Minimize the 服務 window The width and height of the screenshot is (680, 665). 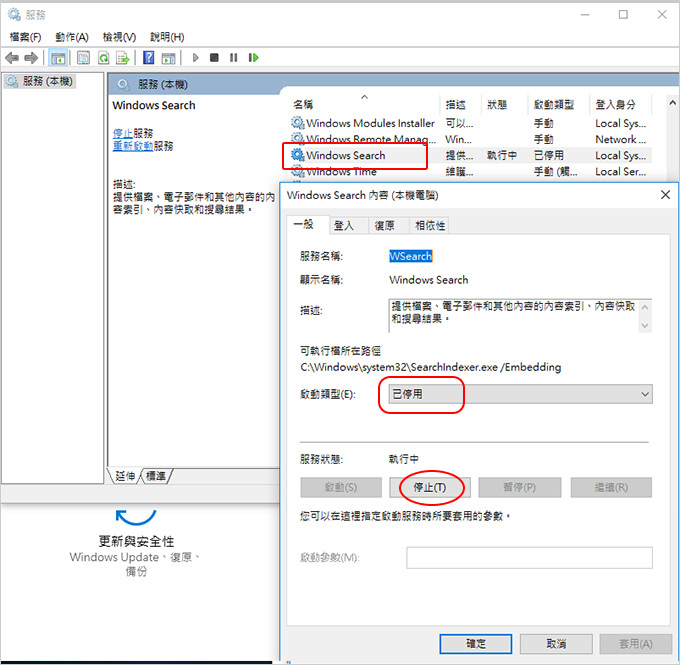[585, 15]
